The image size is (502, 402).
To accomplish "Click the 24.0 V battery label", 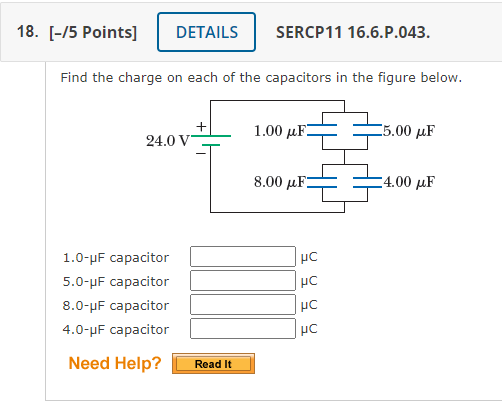I will coord(168,141).
